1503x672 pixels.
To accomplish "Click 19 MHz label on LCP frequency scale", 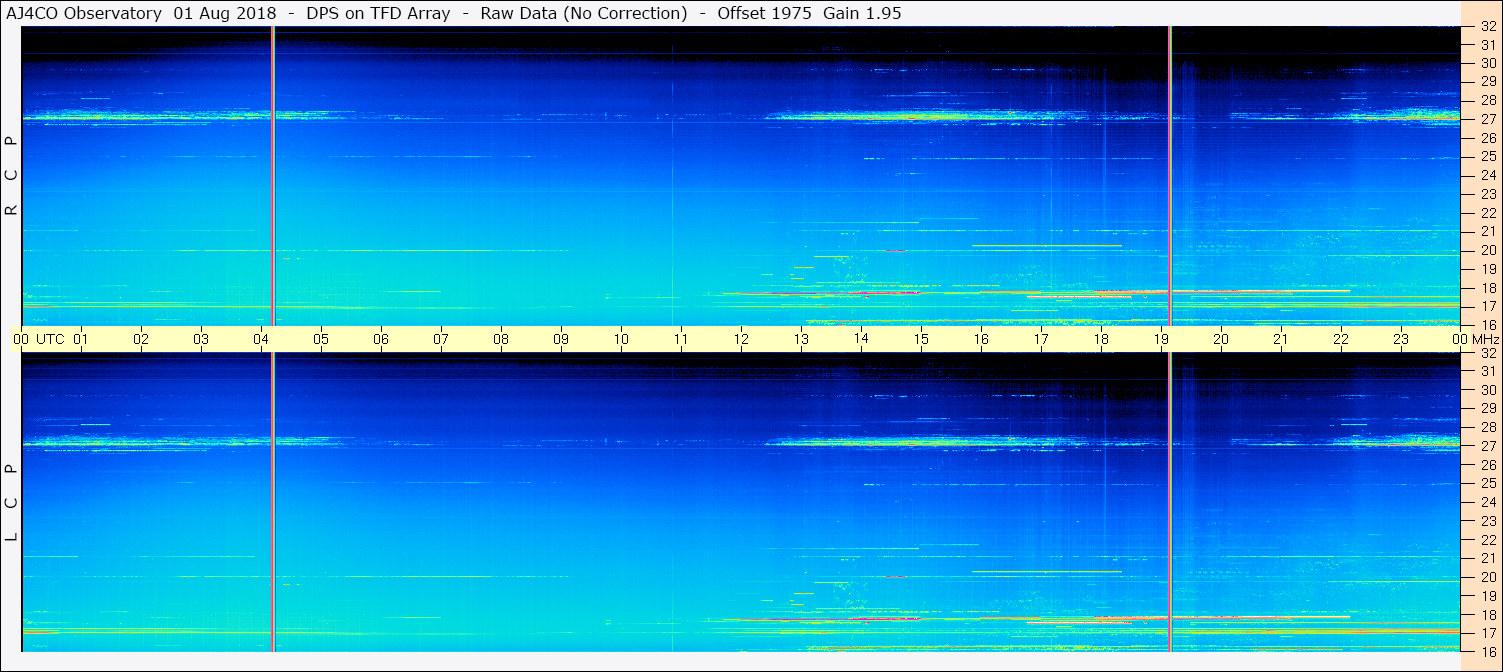I will (x=1487, y=596).
